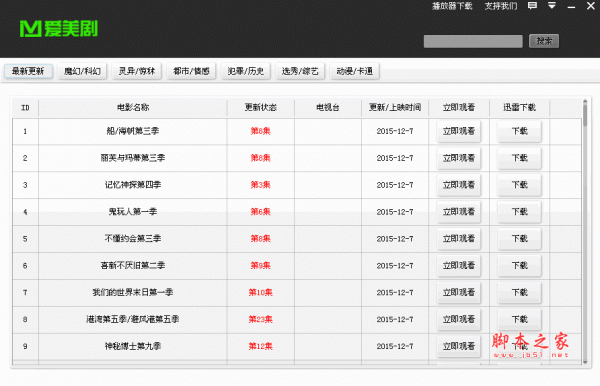Switch to the 都市/情感 tab

(x=191, y=71)
